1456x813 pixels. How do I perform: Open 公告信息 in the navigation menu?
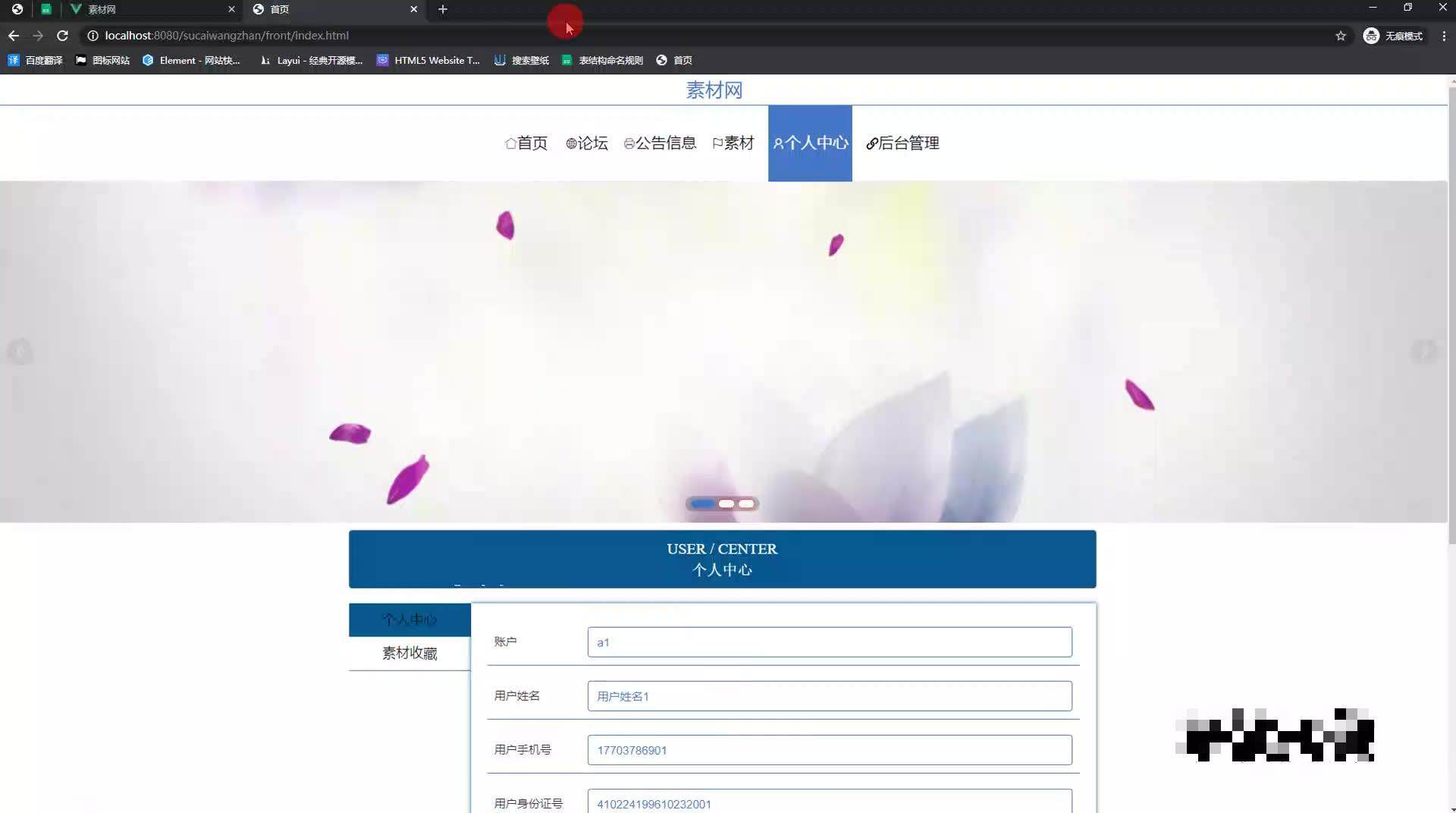[x=660, y=143]
